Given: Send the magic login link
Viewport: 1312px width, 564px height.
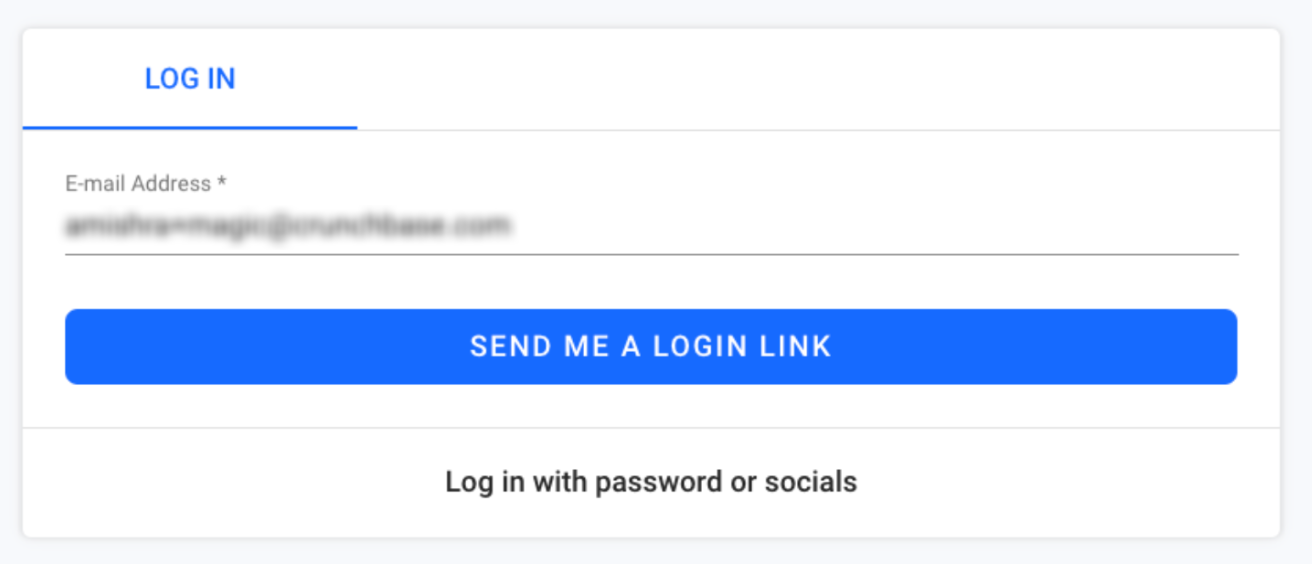Looking at the screenshot, I should pyautogui.click(x=651, y=346).
